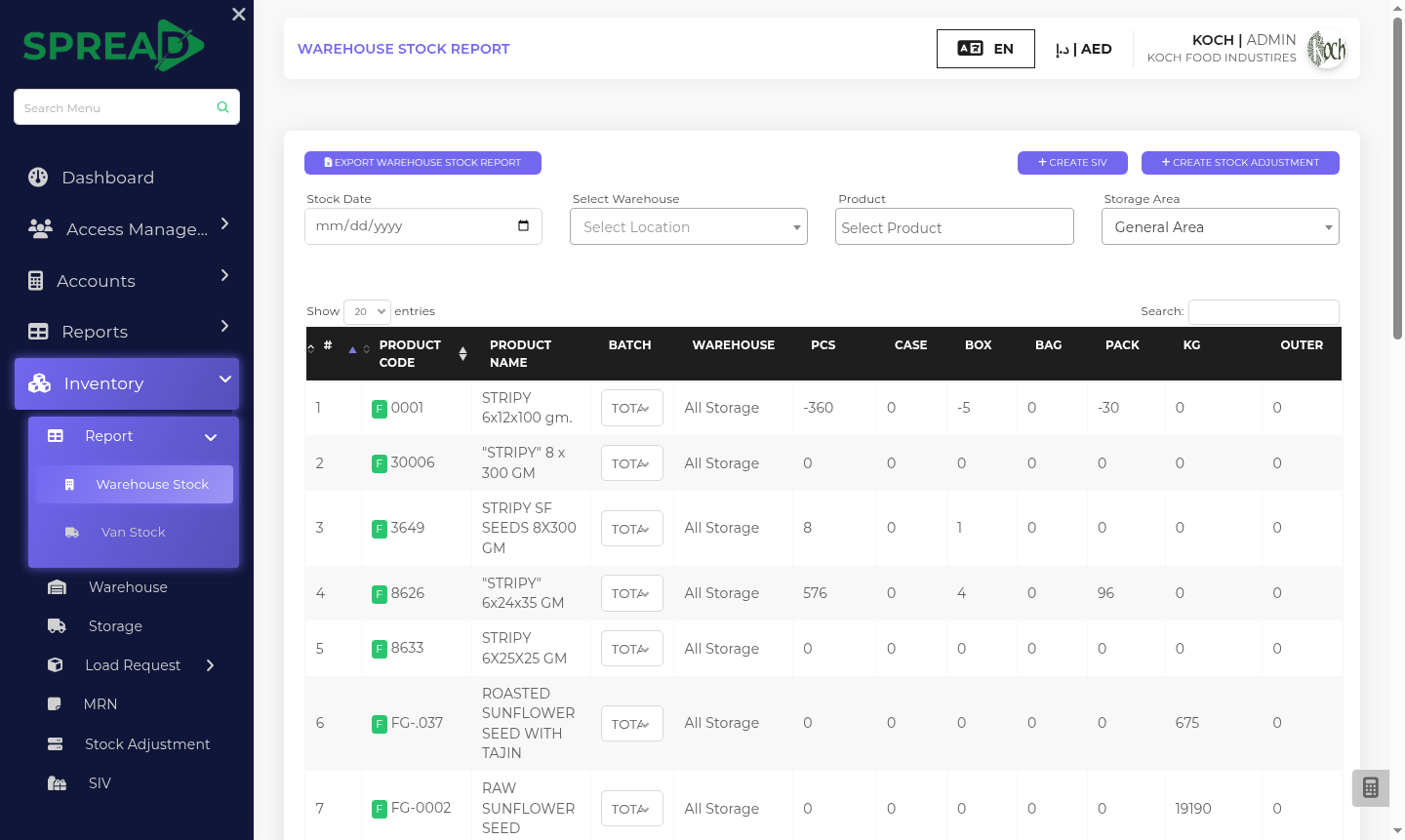
Task: Click the Koch company logo avatar
Action: 1327,49
